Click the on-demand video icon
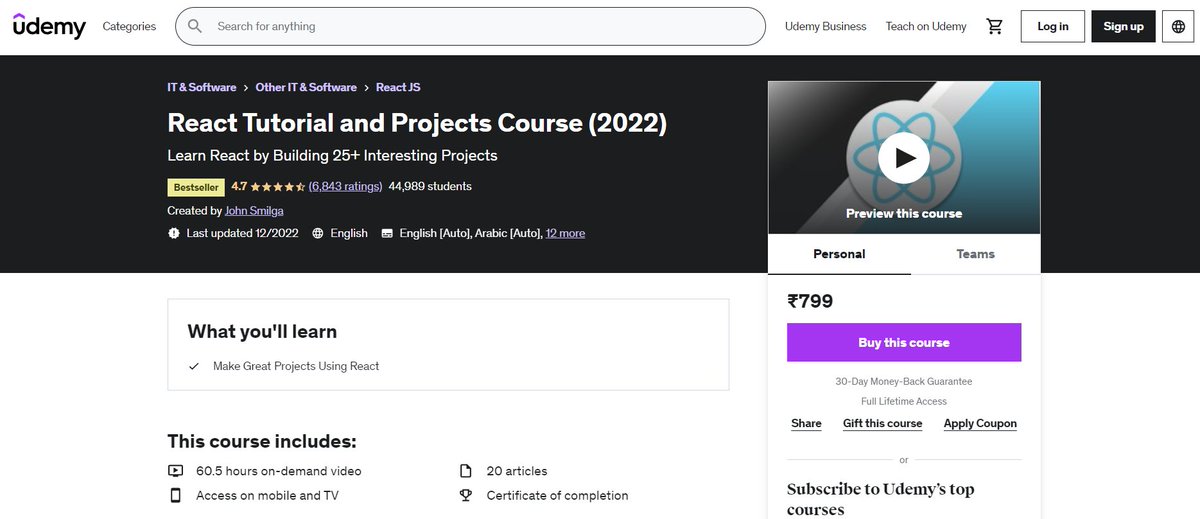 tap(176, 471)
